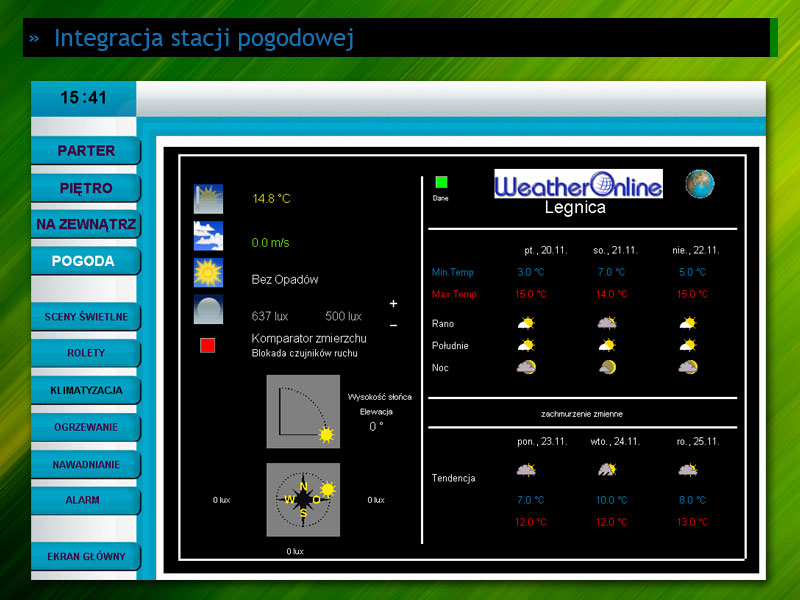Click the Rano icon for nie., 22.11.
Image resolution: width=800 pixels, height=600 pixels.
688,323
